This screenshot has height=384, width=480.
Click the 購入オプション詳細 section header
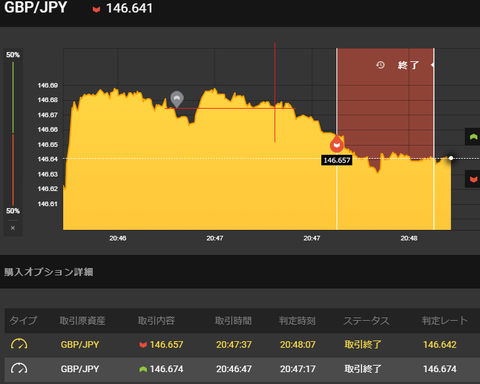[x=49, y=272]
